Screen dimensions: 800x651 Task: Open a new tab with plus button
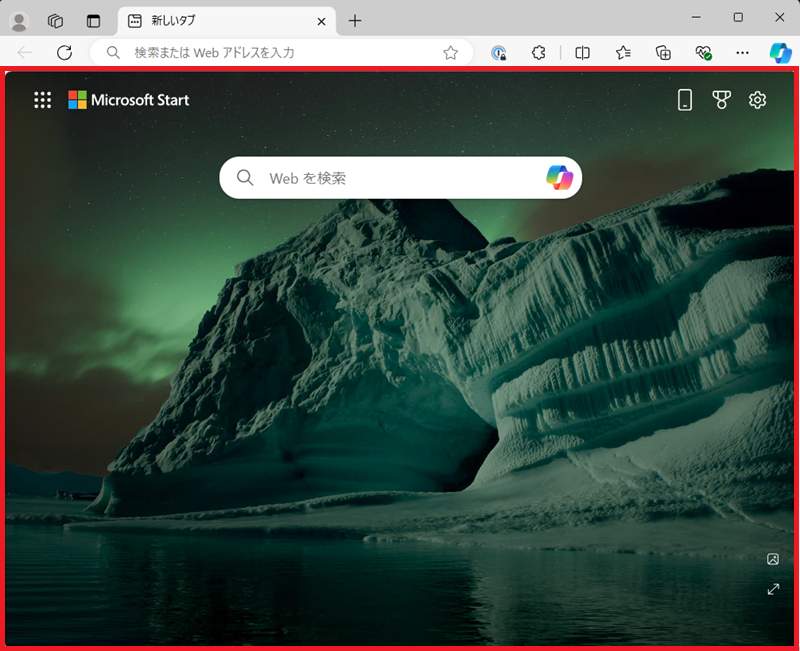pyautogui.click(x=355, y=21)
